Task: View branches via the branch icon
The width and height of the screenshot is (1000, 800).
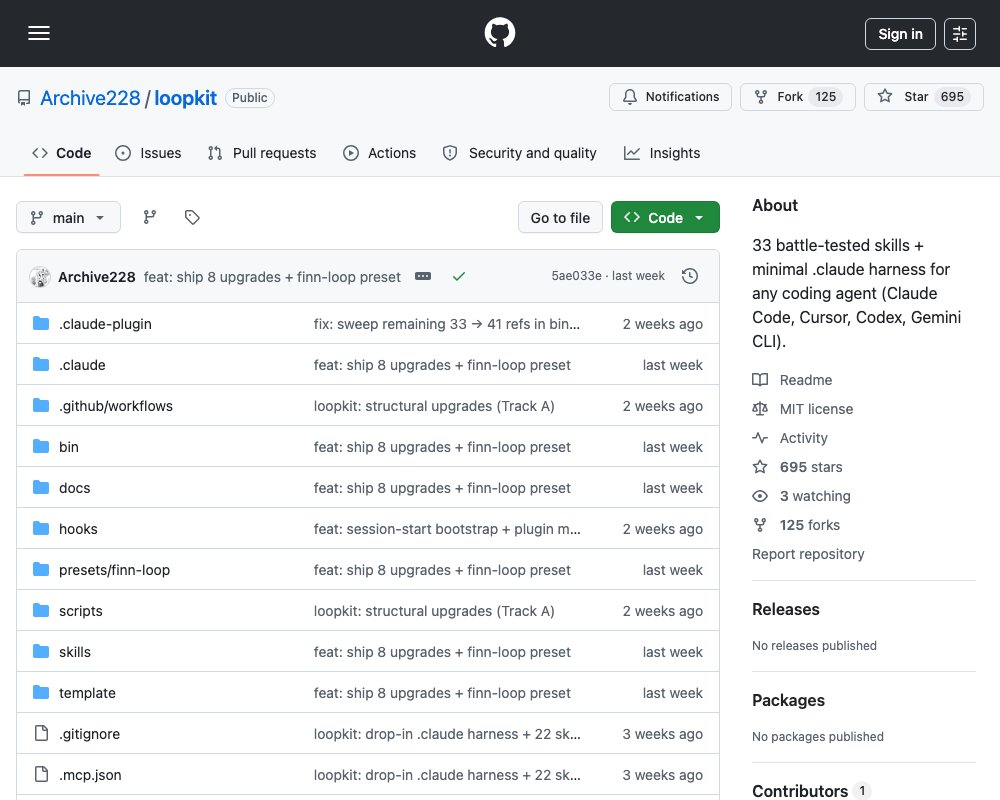Action: click(150, 218)
